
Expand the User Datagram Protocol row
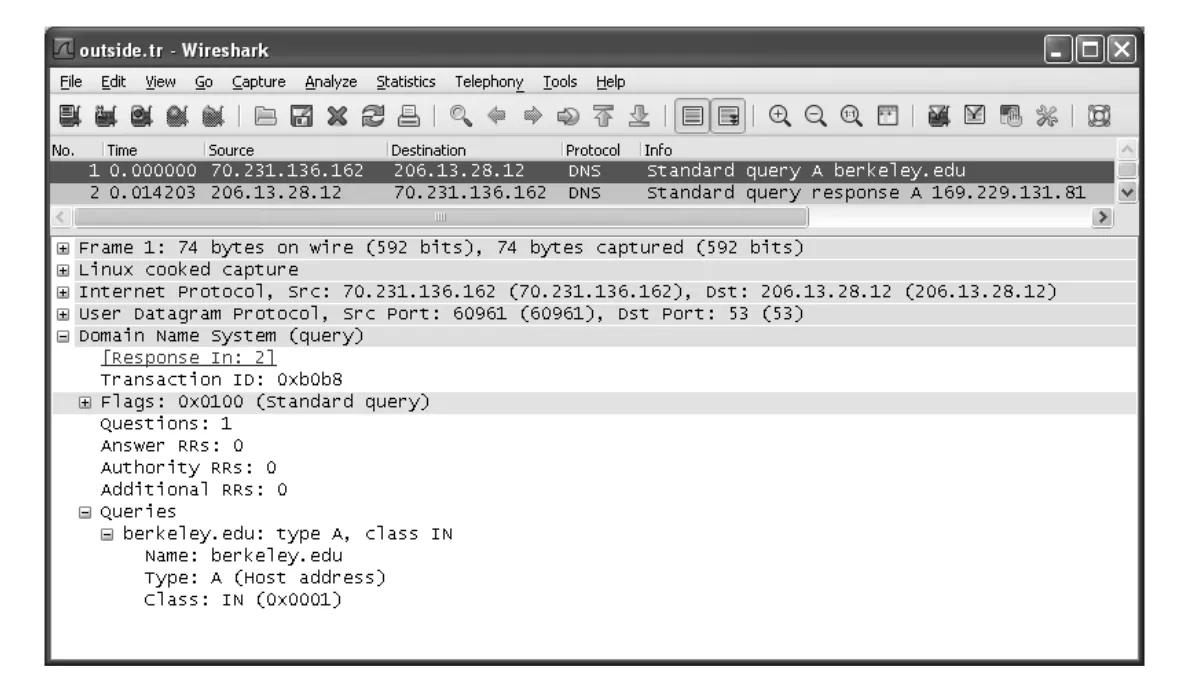click(x=64, y=314)
